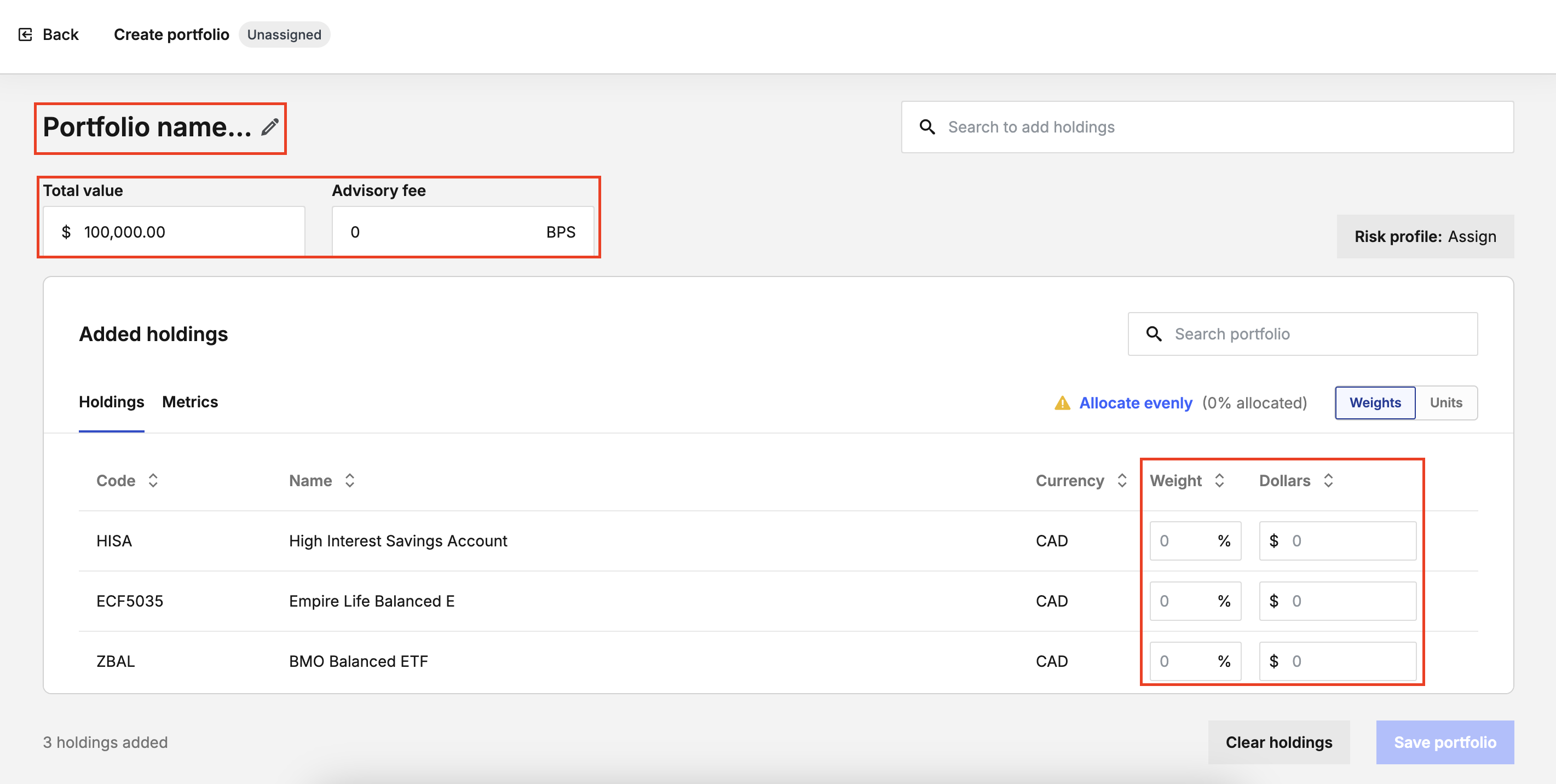Click the ZBAL code cell
The height and width of the screenshot is (784, 1556).
coord(116,661)
